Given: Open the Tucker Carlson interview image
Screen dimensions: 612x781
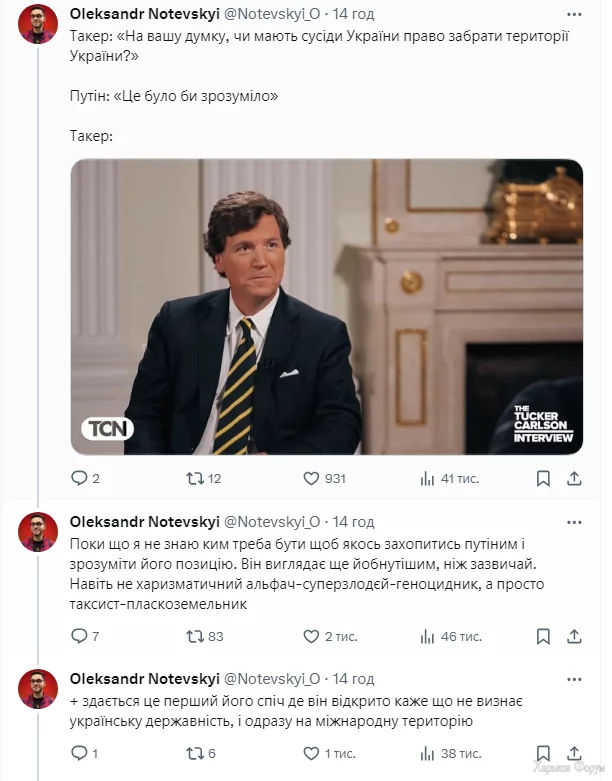Looking at the screenshot, I should coord(327,306).
